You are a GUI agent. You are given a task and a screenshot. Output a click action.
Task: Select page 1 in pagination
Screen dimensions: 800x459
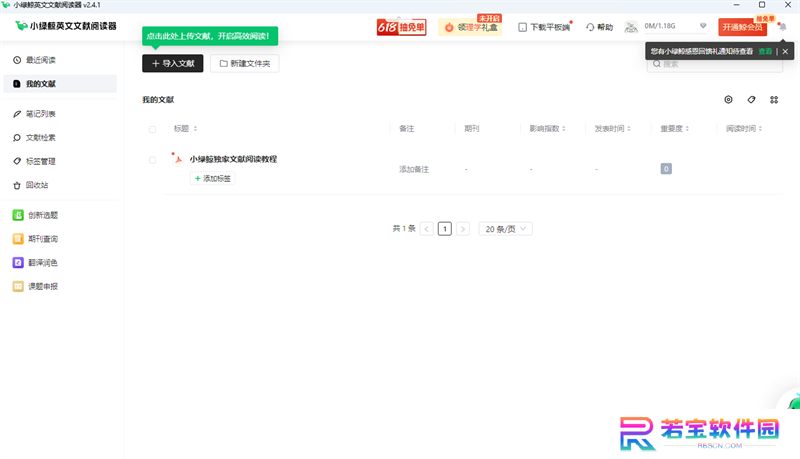[x=444, y=229]
